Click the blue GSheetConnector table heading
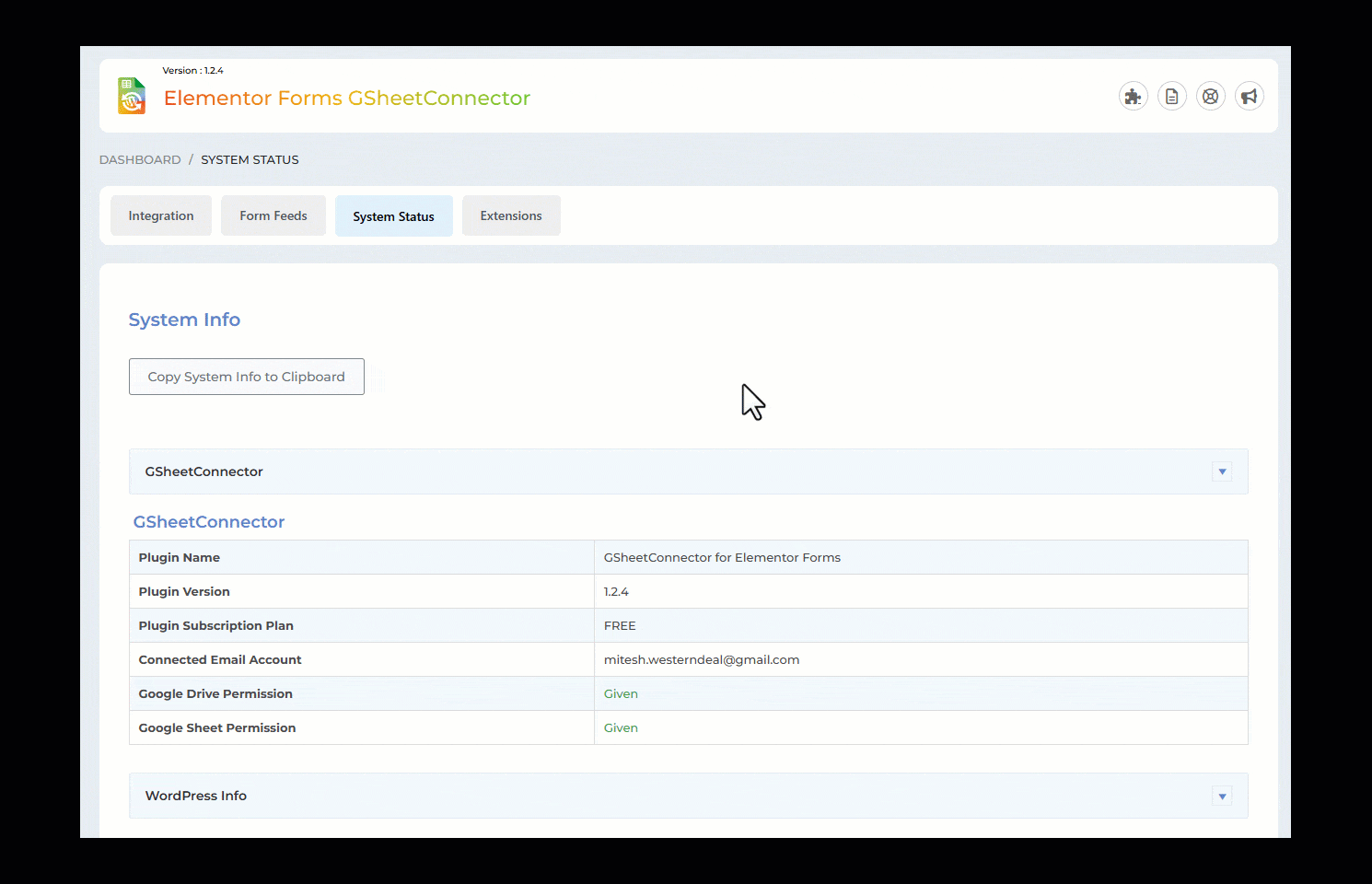Viewport: 1372px width, 884px height. coord(209,522)
